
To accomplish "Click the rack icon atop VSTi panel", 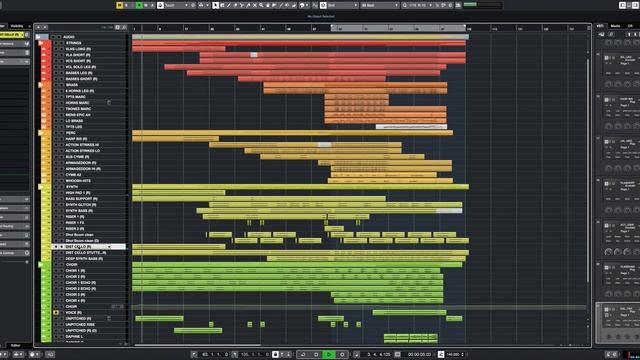I will click(601, 34).
